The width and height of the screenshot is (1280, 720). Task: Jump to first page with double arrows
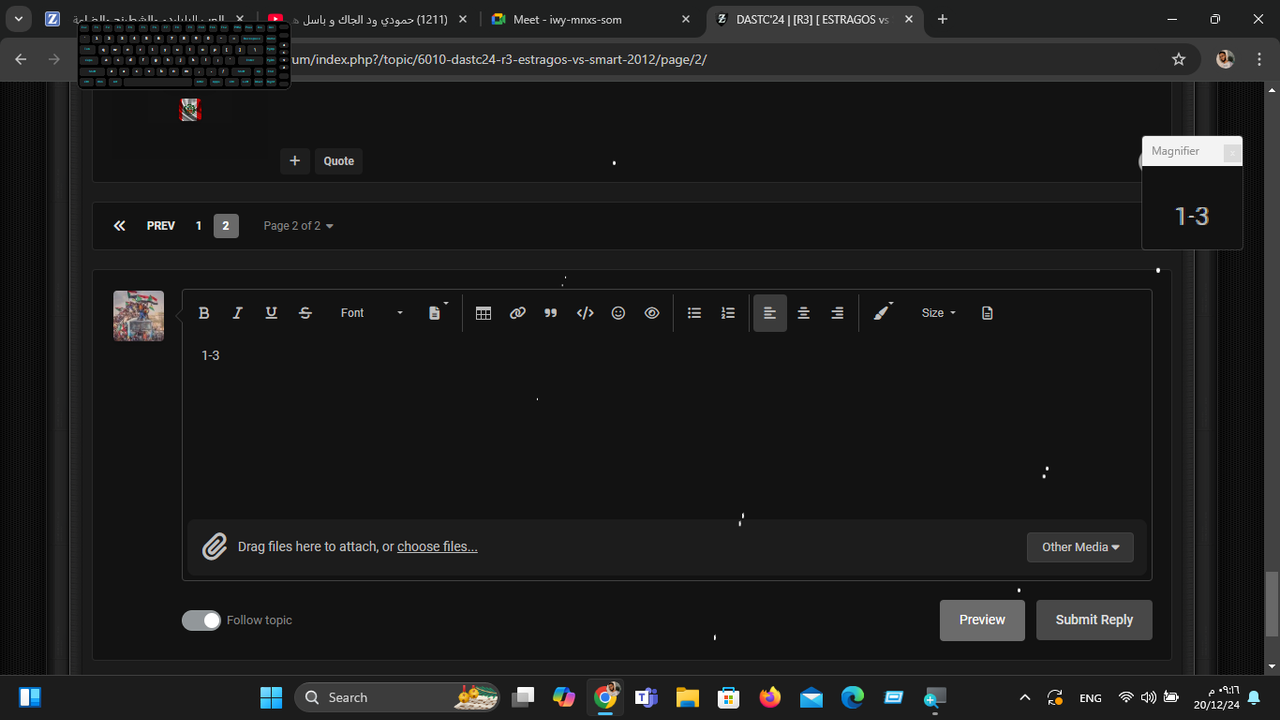[x=120, y=226]
